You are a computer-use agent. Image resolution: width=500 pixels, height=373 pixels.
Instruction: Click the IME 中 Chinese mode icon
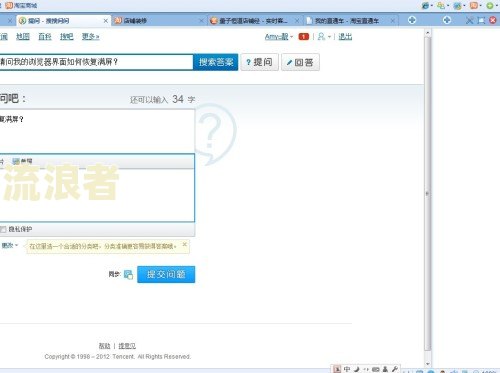pos(347,369)
